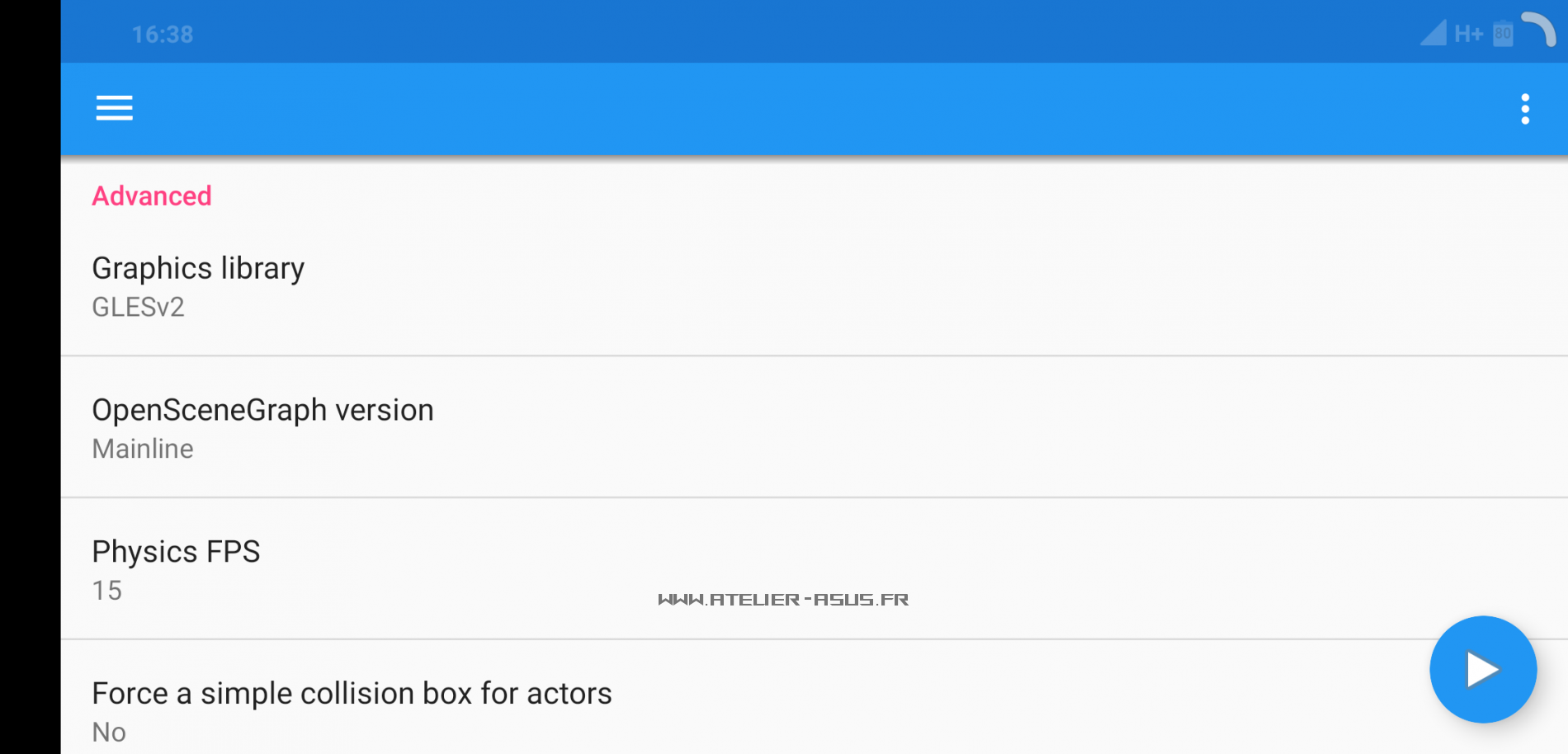The width and height of the screenshot is (1568, 754).
Task: Tap the blue play launch button
Action: [x=1482, y=669]
